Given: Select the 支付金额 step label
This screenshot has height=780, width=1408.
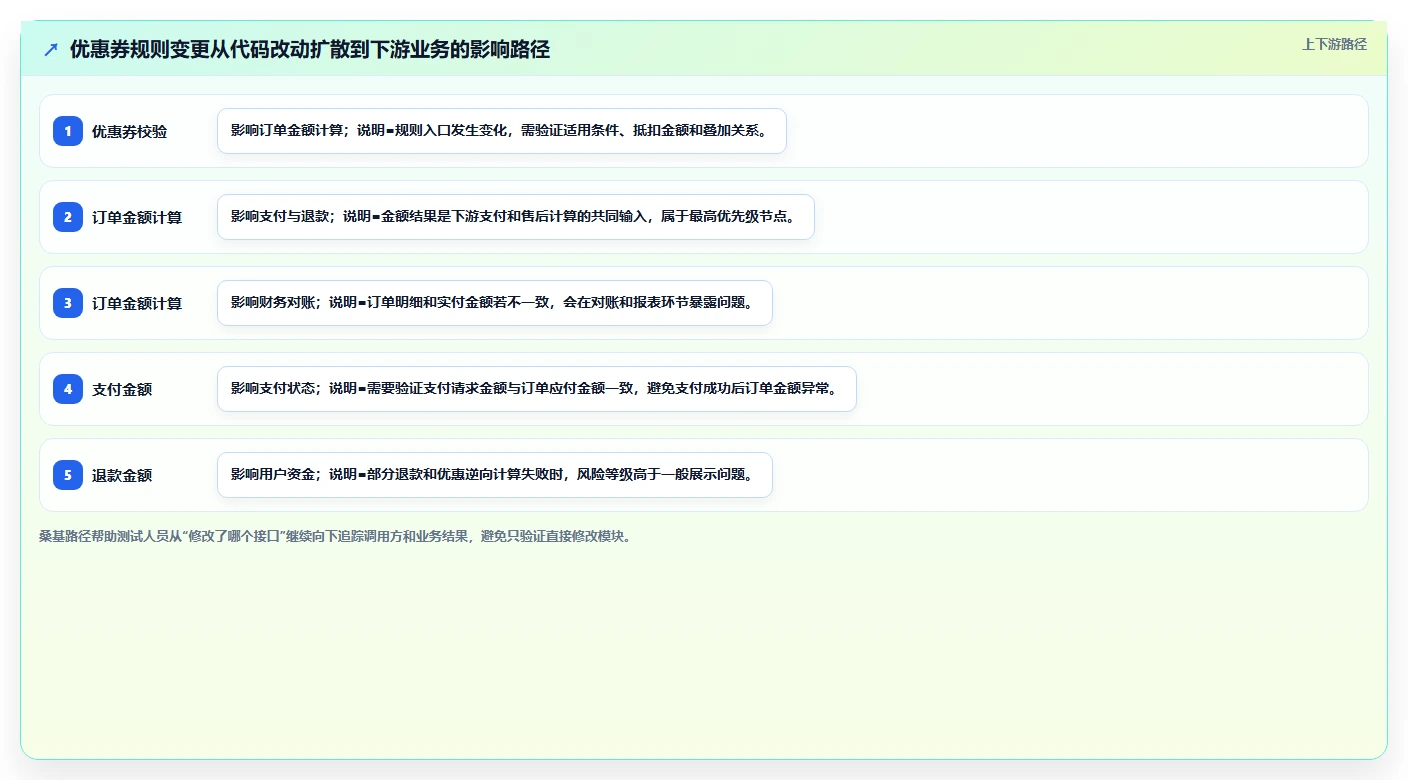Looking at the screenshot, I should (122, 389).
